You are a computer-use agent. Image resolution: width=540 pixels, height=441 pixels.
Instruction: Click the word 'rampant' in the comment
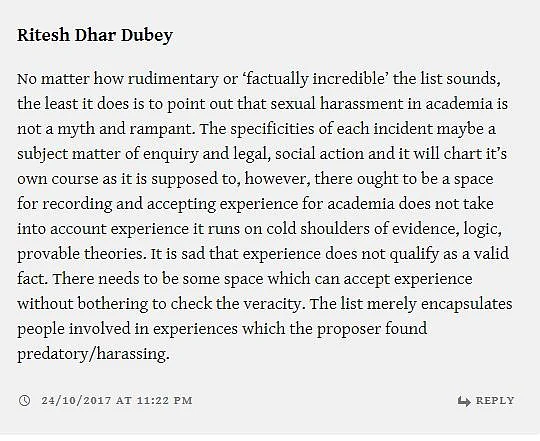pos(160,129)
